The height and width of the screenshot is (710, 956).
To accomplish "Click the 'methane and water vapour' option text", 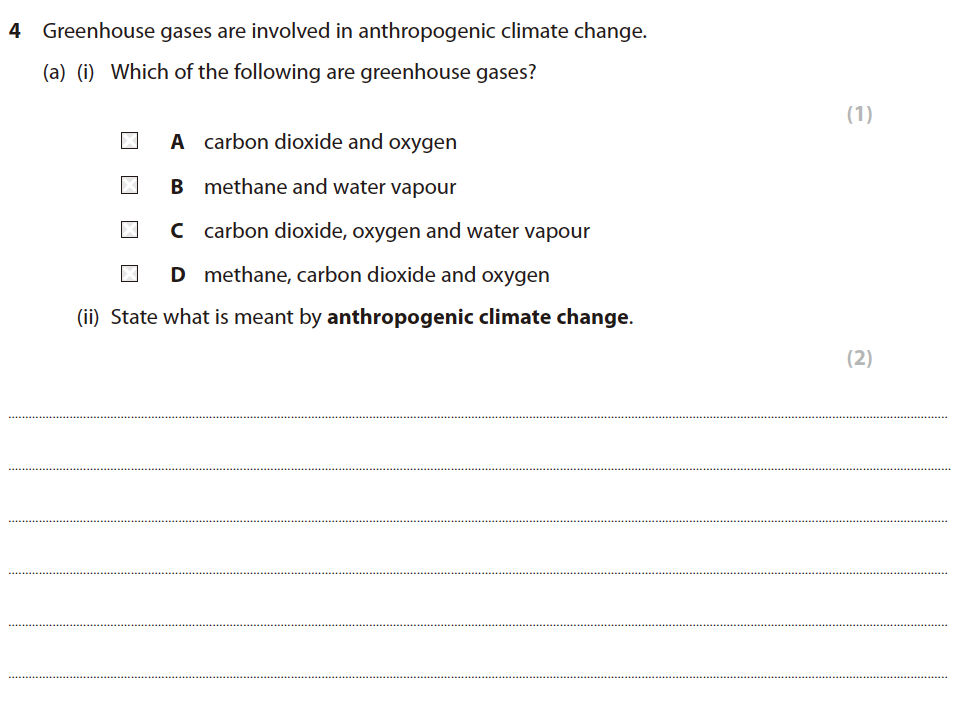I will coord(330,187).
